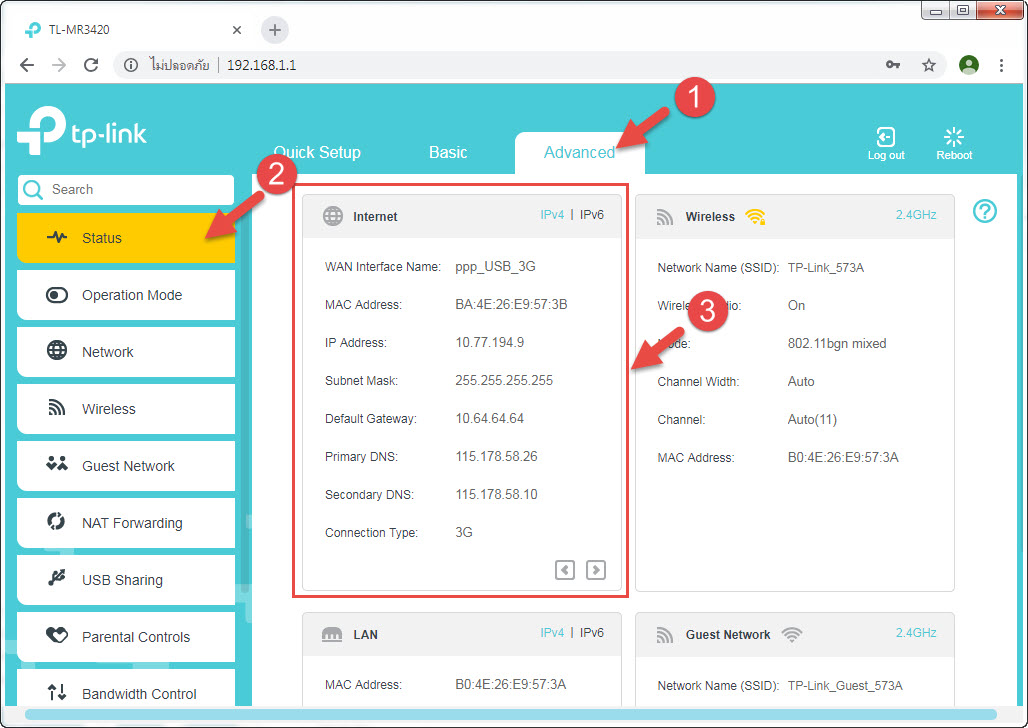Open Guest Network in the sidebar

click(126, 466)
